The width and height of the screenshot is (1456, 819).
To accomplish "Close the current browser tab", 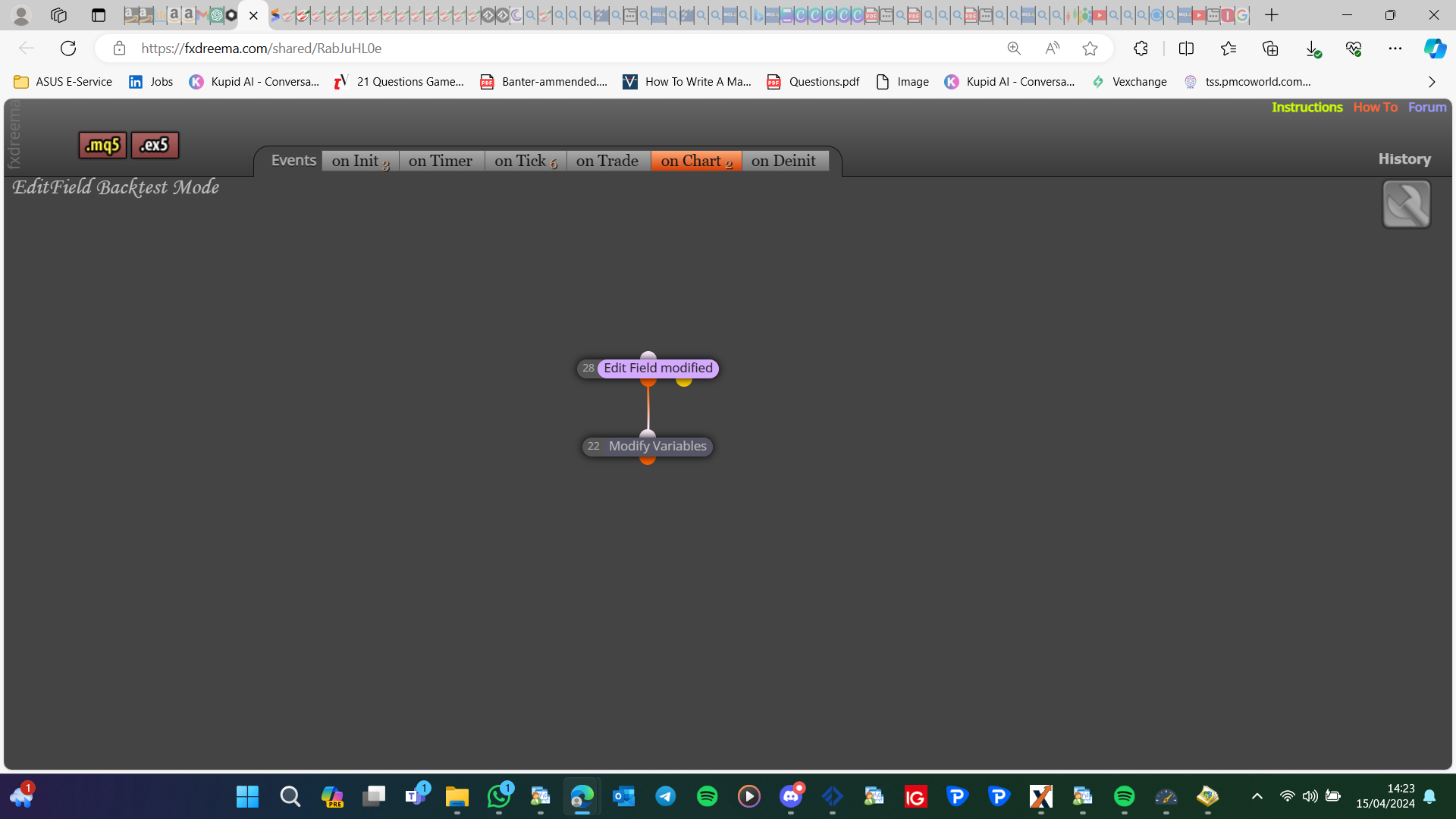I will coord(253,15).
